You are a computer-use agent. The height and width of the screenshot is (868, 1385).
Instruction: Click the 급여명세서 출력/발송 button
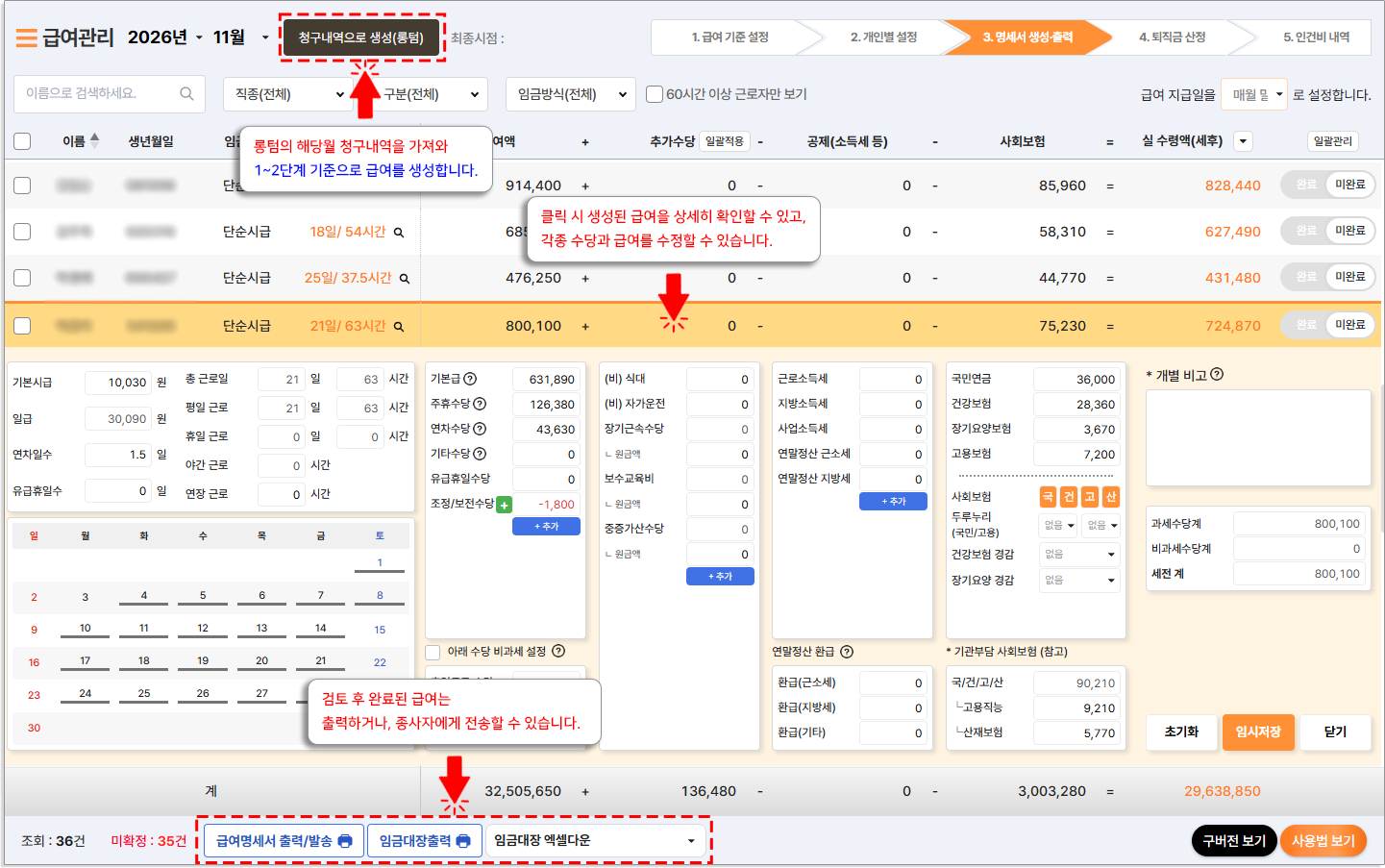[284, 841]
